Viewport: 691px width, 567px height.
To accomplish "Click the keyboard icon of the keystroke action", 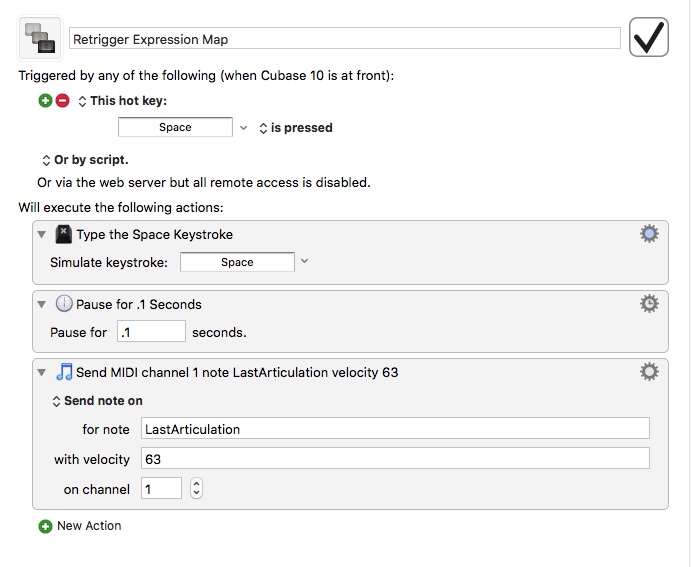I will (x=64, y=234).
